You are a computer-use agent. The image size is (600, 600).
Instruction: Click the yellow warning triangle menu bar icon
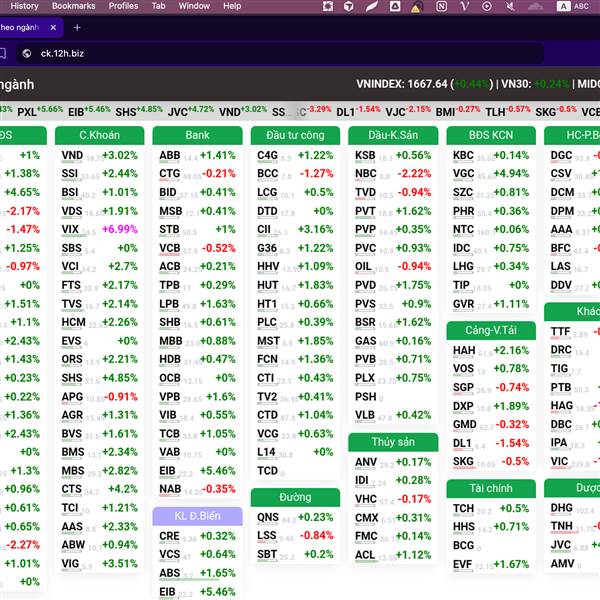(x=415, y=7)
